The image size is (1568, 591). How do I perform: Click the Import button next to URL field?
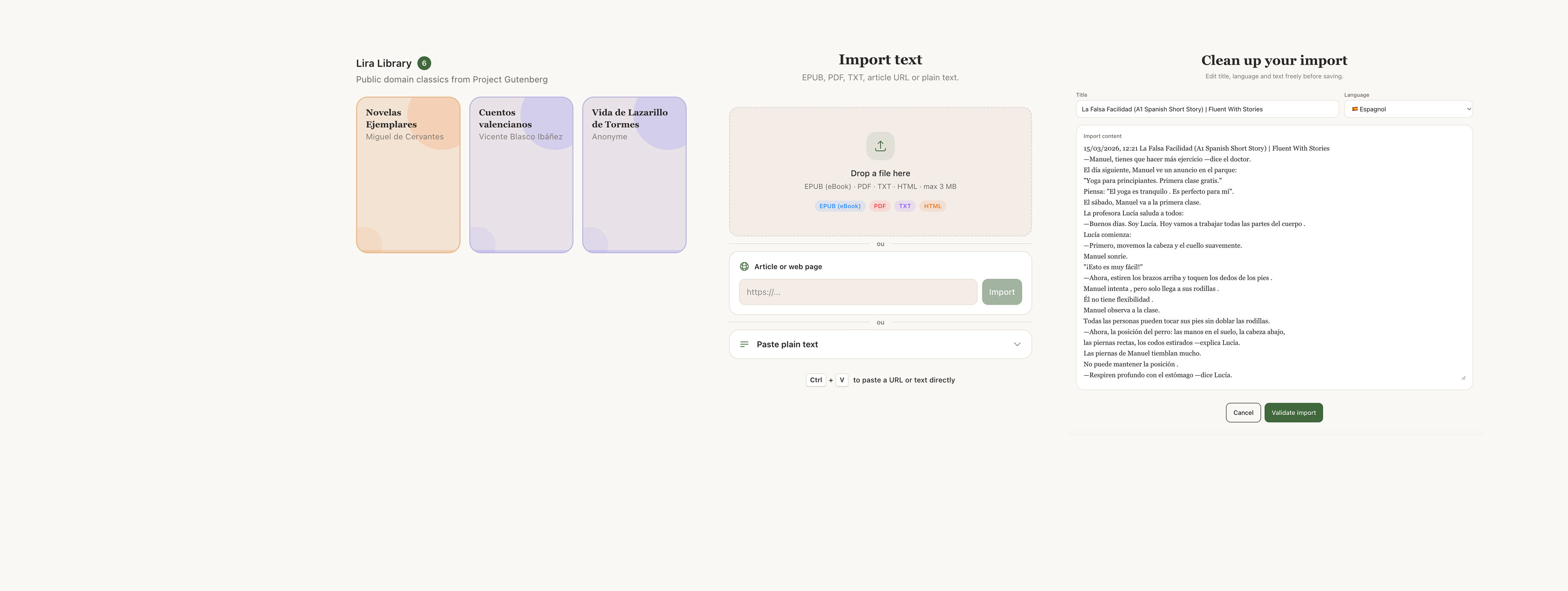tap(1001, 292)
